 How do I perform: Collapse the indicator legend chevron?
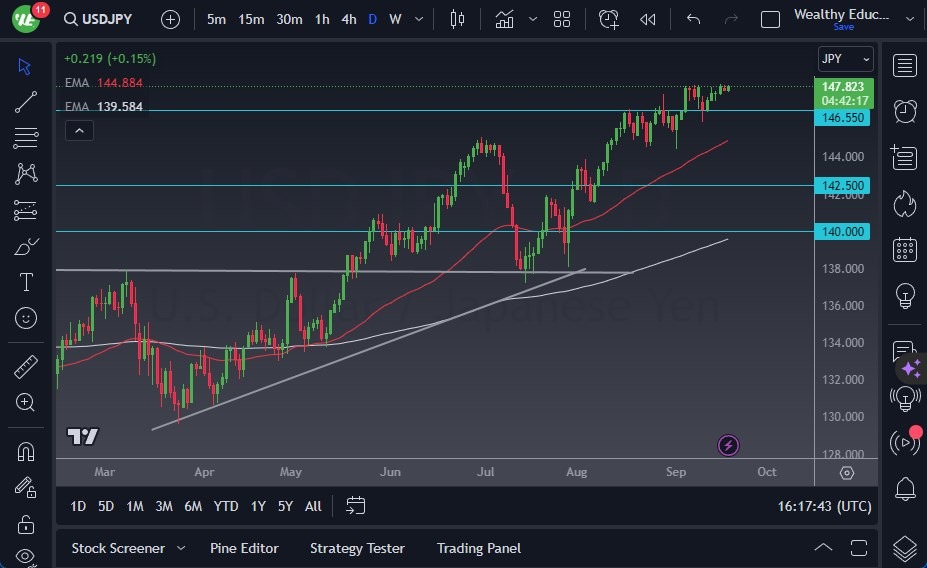(x=79, y=130)
